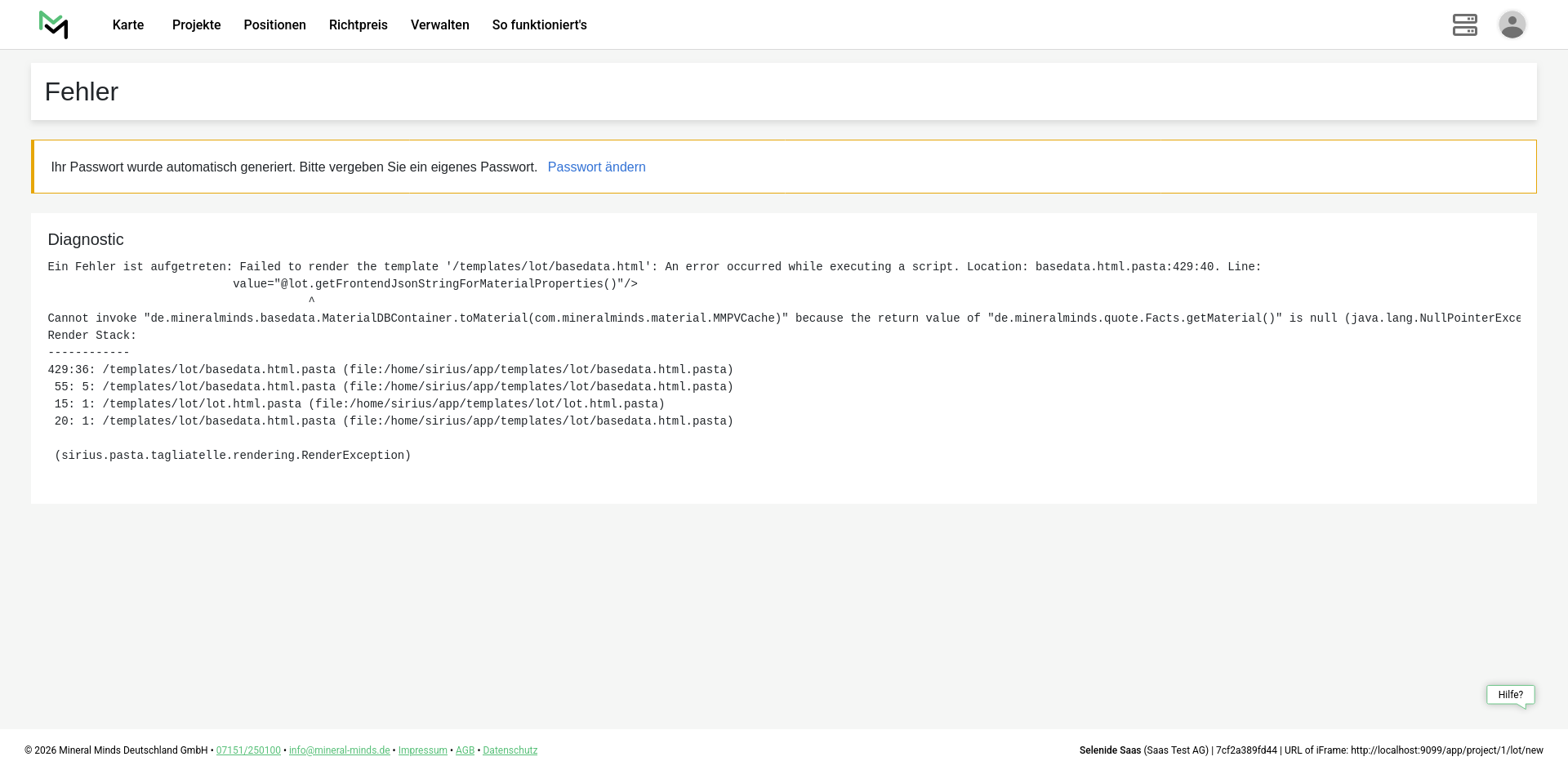The image size is (1568, 770).
Task: Click the Selenide Saas tenant label
Action: (1110, 750)
